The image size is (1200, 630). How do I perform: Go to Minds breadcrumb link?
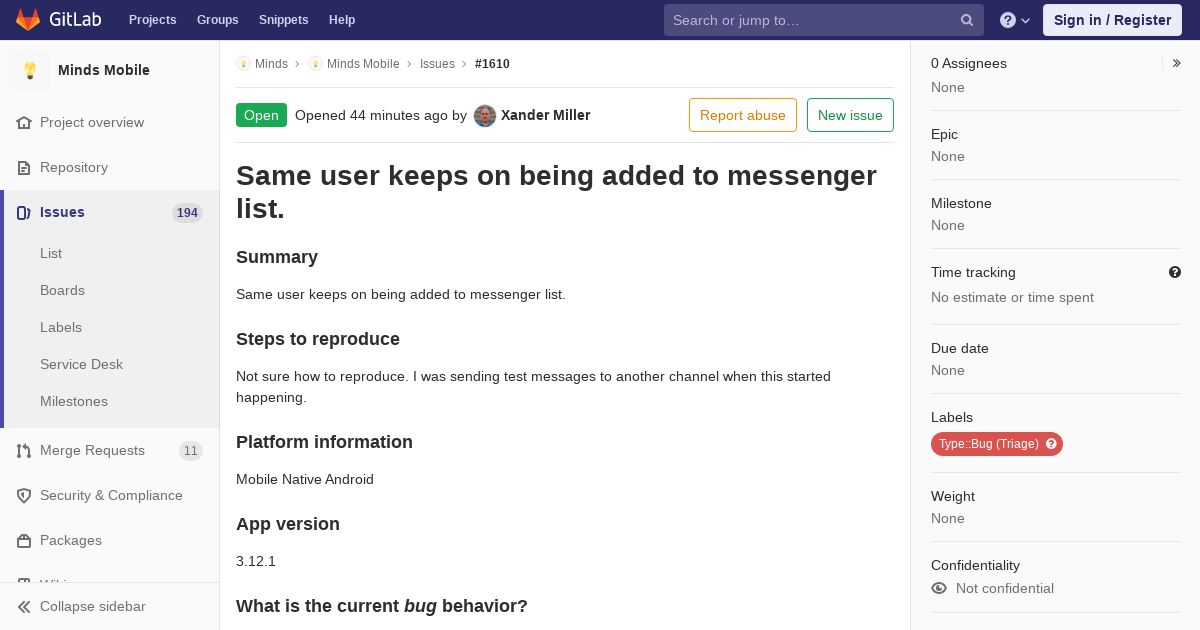(x=271, y=63)
